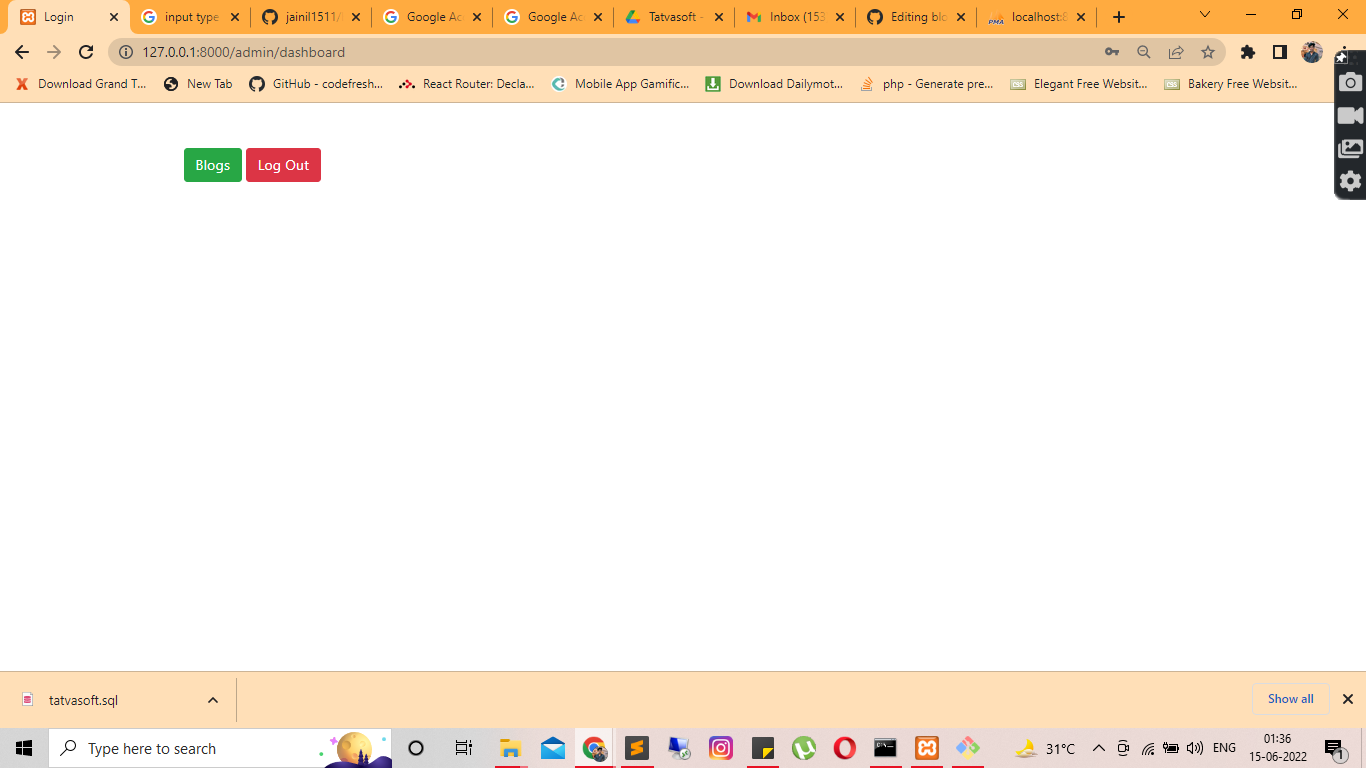Switch to the Inbox Gmail tab

(795, 16)
